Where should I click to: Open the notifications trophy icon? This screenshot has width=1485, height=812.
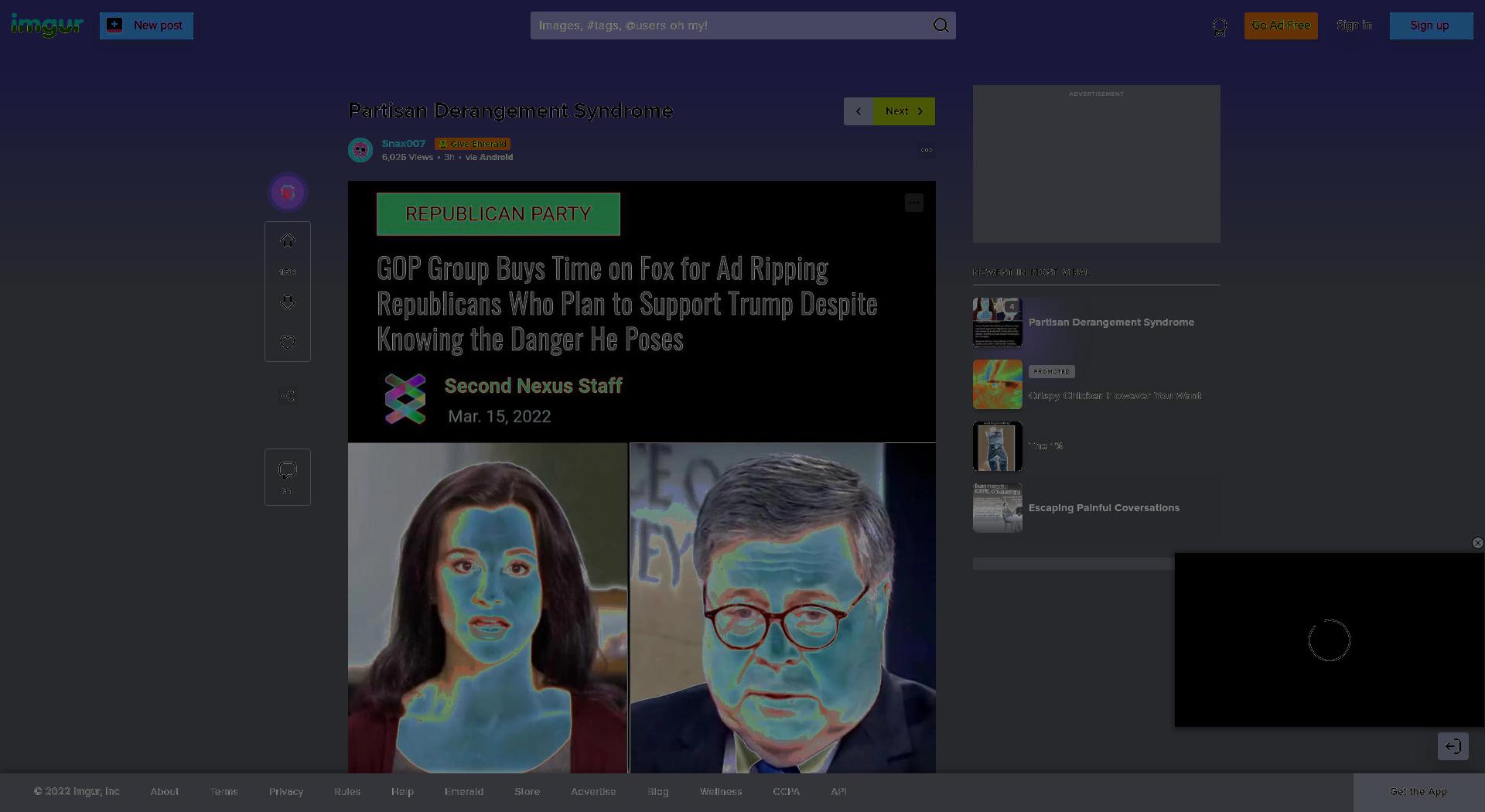[1220, 27]
